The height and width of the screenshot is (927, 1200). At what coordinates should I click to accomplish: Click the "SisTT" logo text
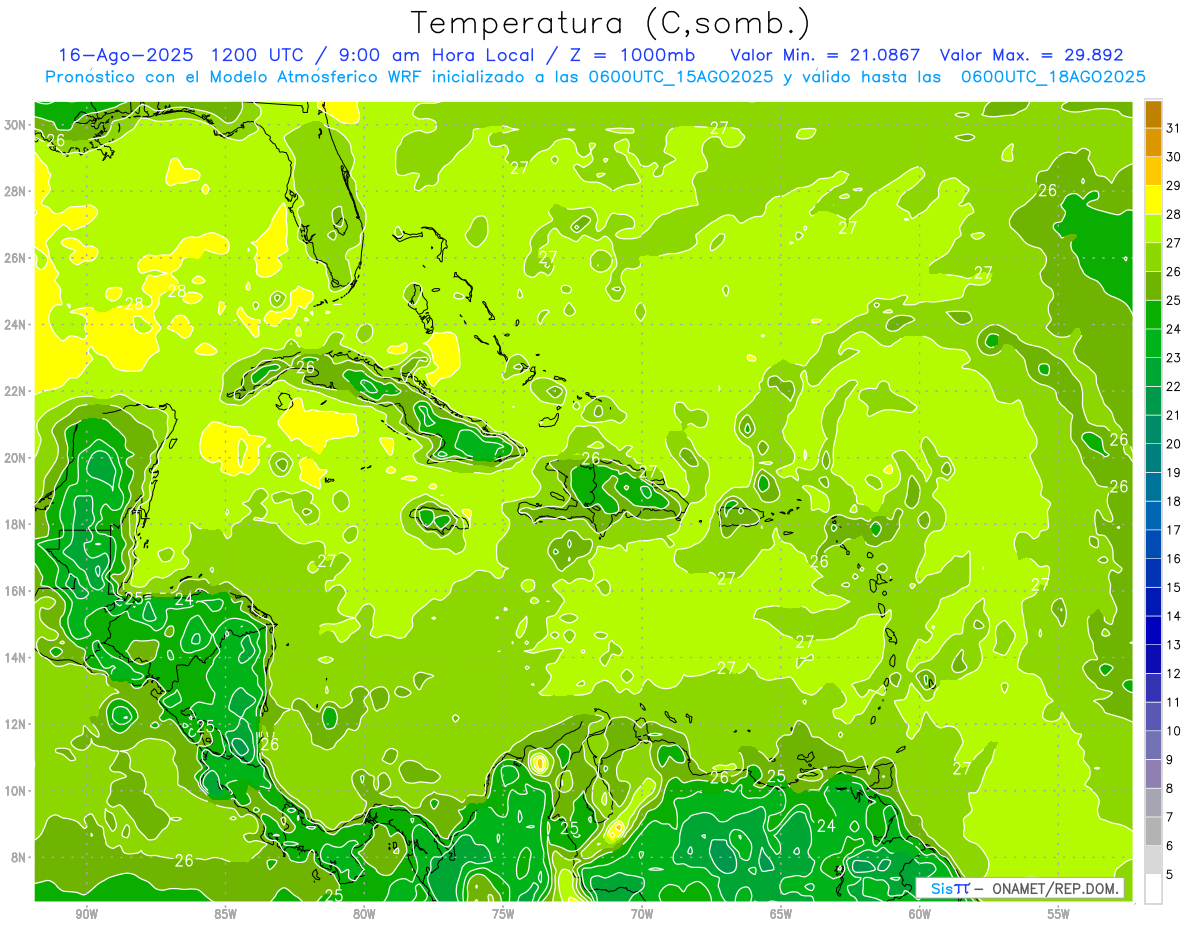coord(950,888)
